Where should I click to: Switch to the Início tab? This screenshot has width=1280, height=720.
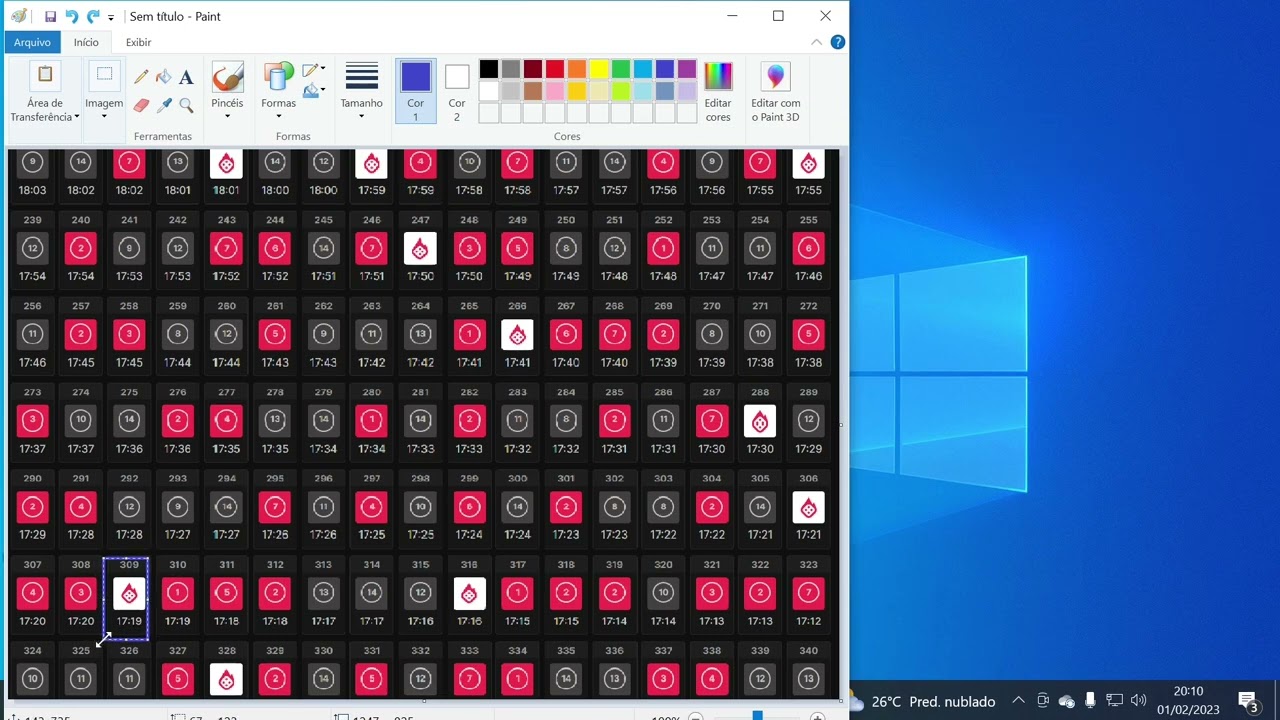pyautogui.click(x=86, y=42)
